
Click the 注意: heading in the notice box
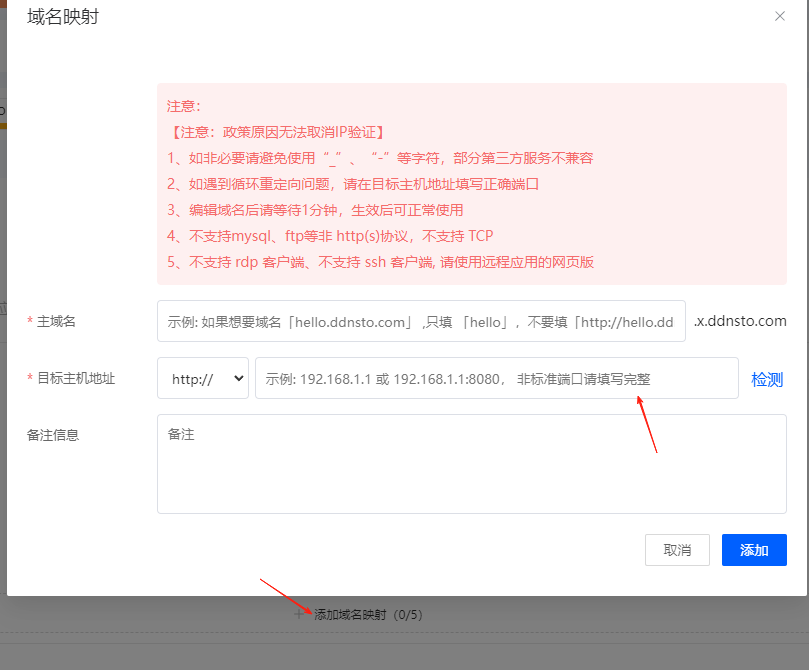pyautogui.click(x=185, y=105)
